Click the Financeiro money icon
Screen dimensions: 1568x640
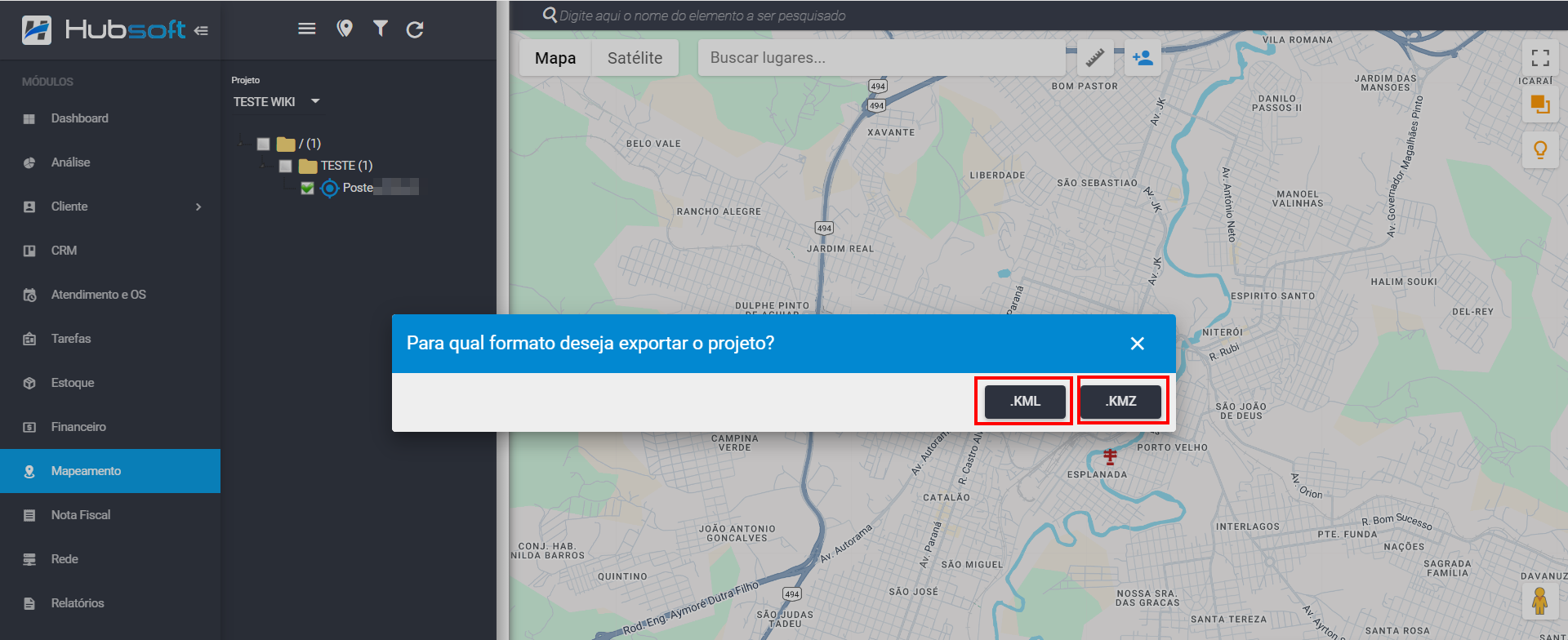29,428
